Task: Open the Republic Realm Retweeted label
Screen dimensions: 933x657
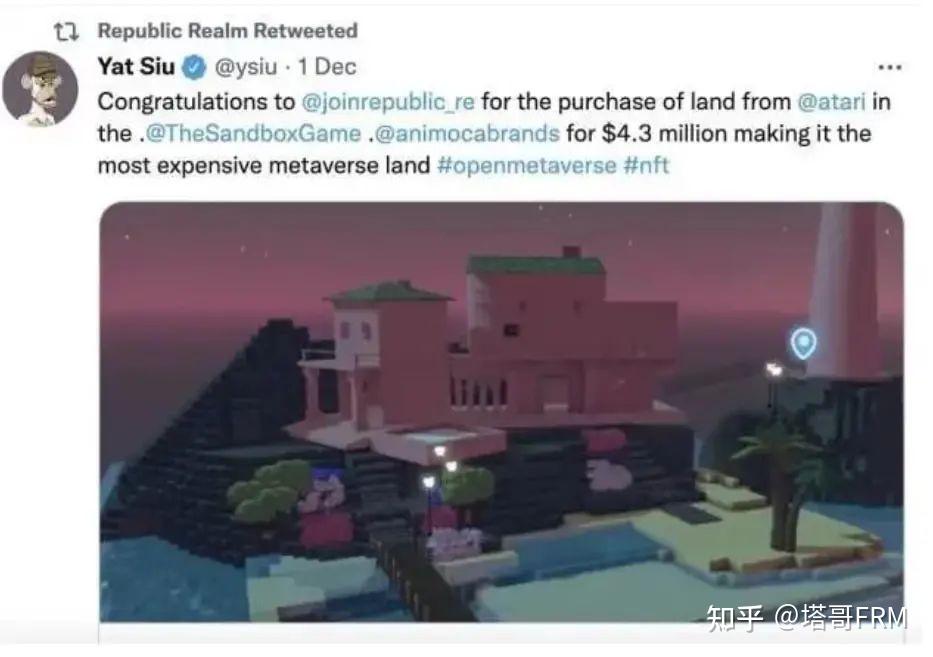Action: pyautogui.click(x=227, y=31)
